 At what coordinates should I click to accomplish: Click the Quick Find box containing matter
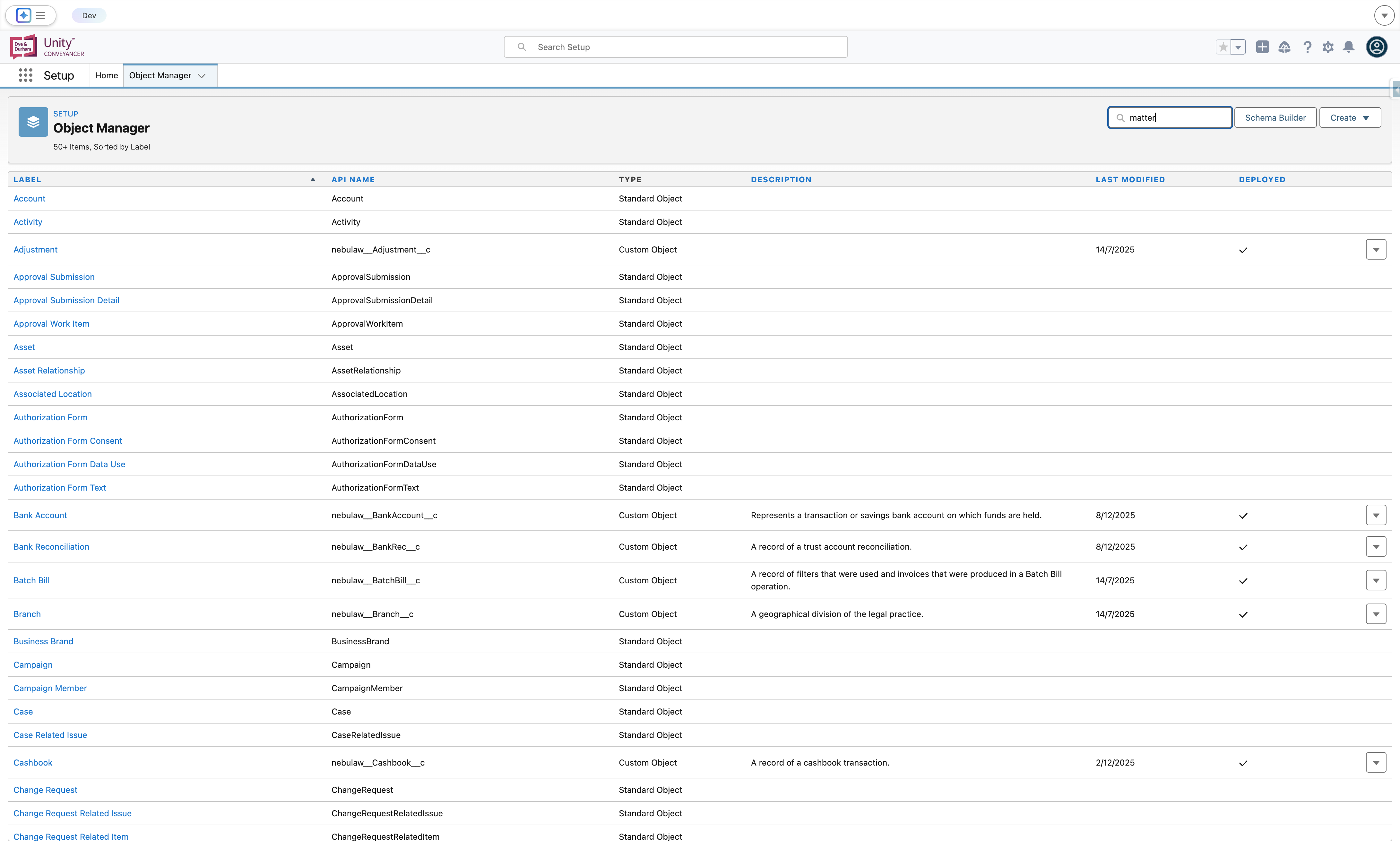coord(1170,117)
